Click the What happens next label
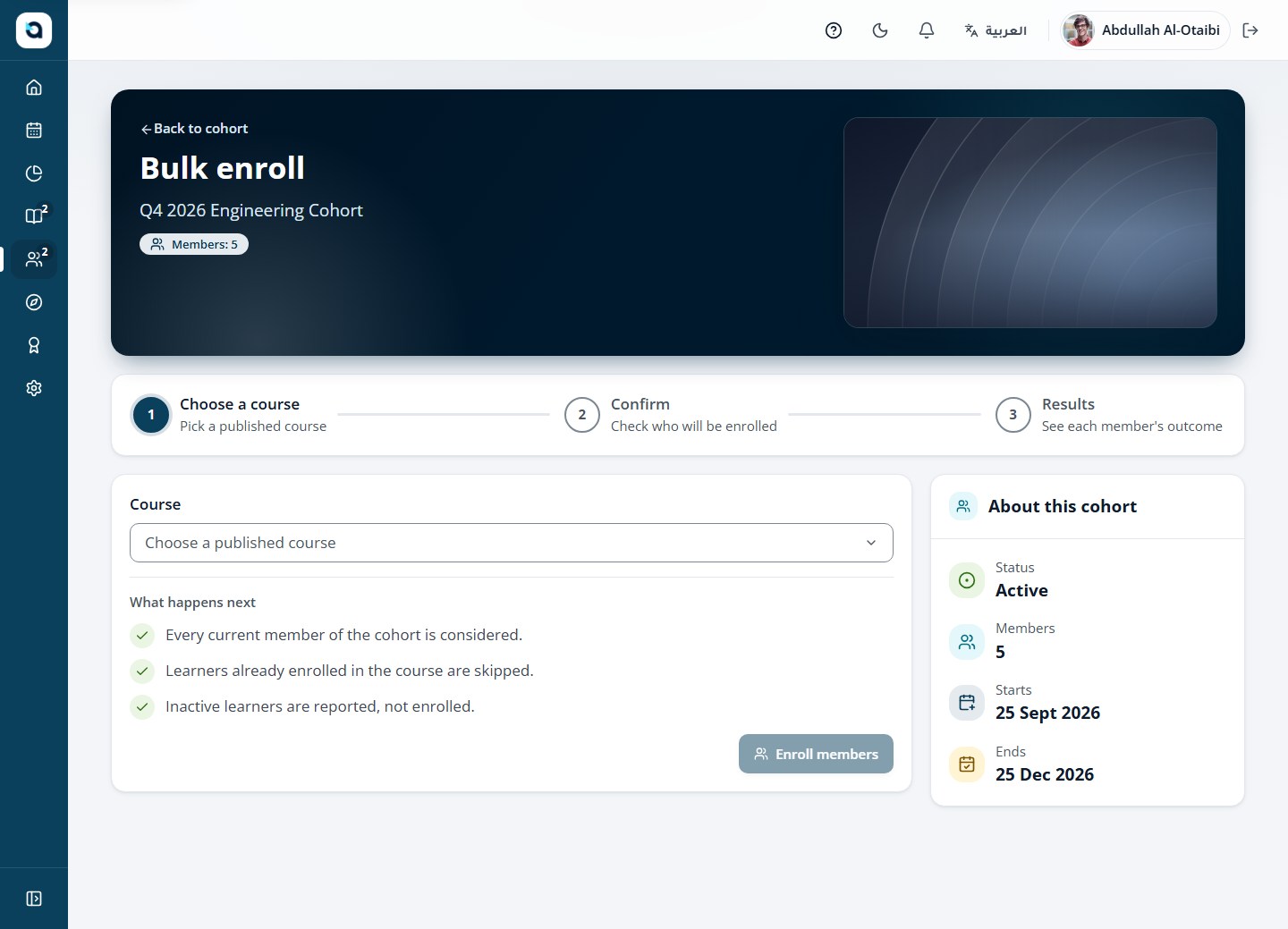This screenshot has height=929, width=1288. [192, 603]
